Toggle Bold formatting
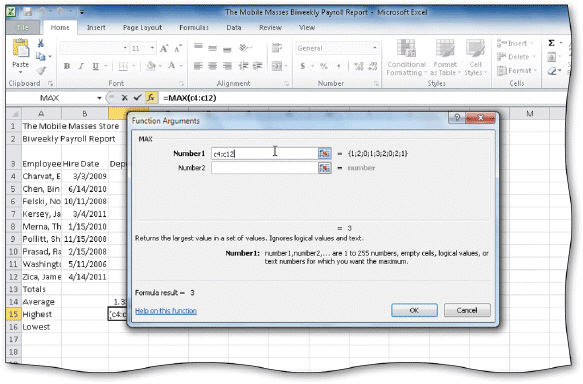This screenshot has height=384, width=583. point(67,66)
